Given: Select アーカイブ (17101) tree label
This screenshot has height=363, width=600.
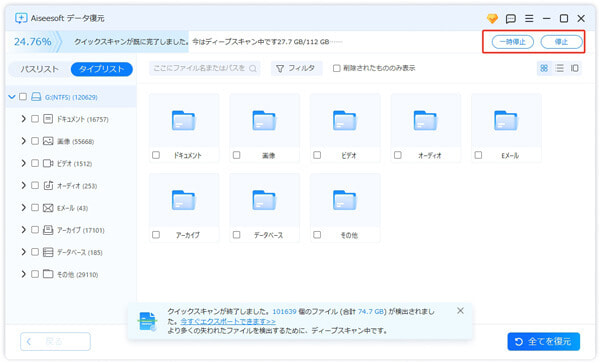Looking at the screenshot, I should click(81, 230).
